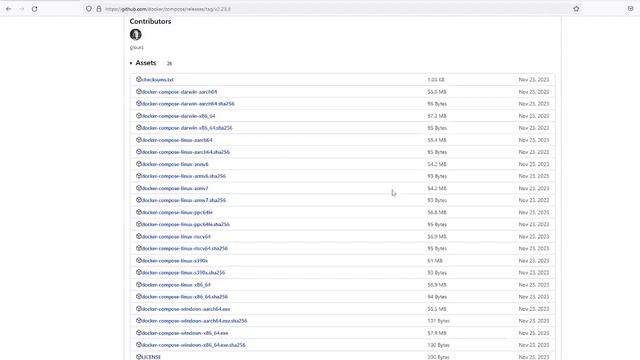
Task: Select the 57.2 MB size of darwin-x86_64
Action: pos(437,116)
